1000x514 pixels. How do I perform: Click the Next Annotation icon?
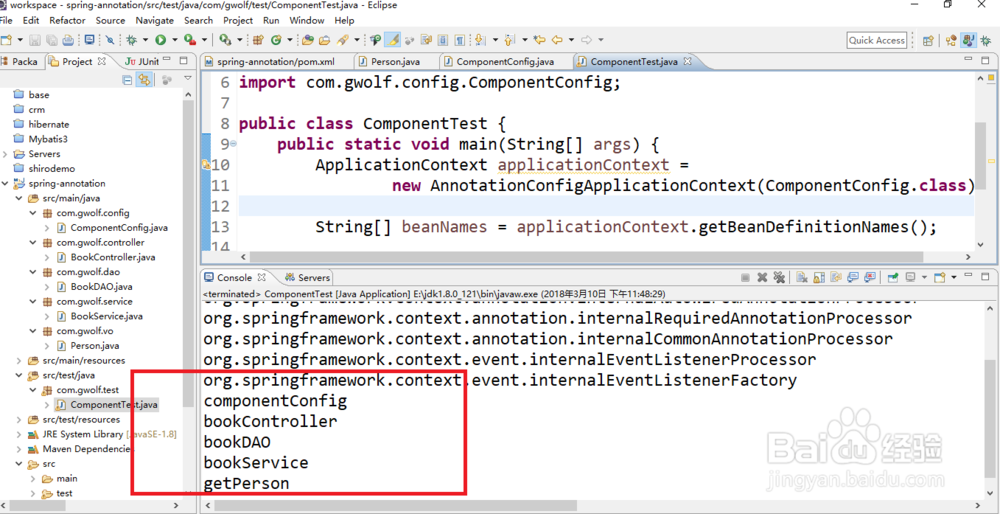[x=479, y=40]
